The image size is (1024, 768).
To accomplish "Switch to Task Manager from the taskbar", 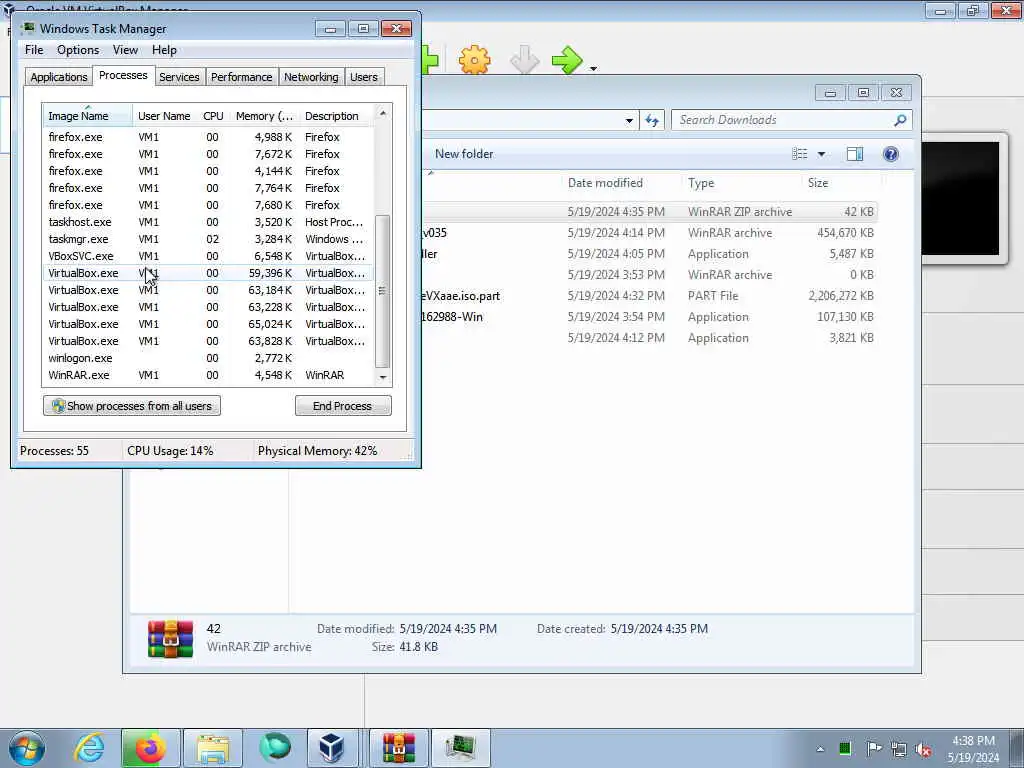I will pyautogui.click(x=460, y=748).
